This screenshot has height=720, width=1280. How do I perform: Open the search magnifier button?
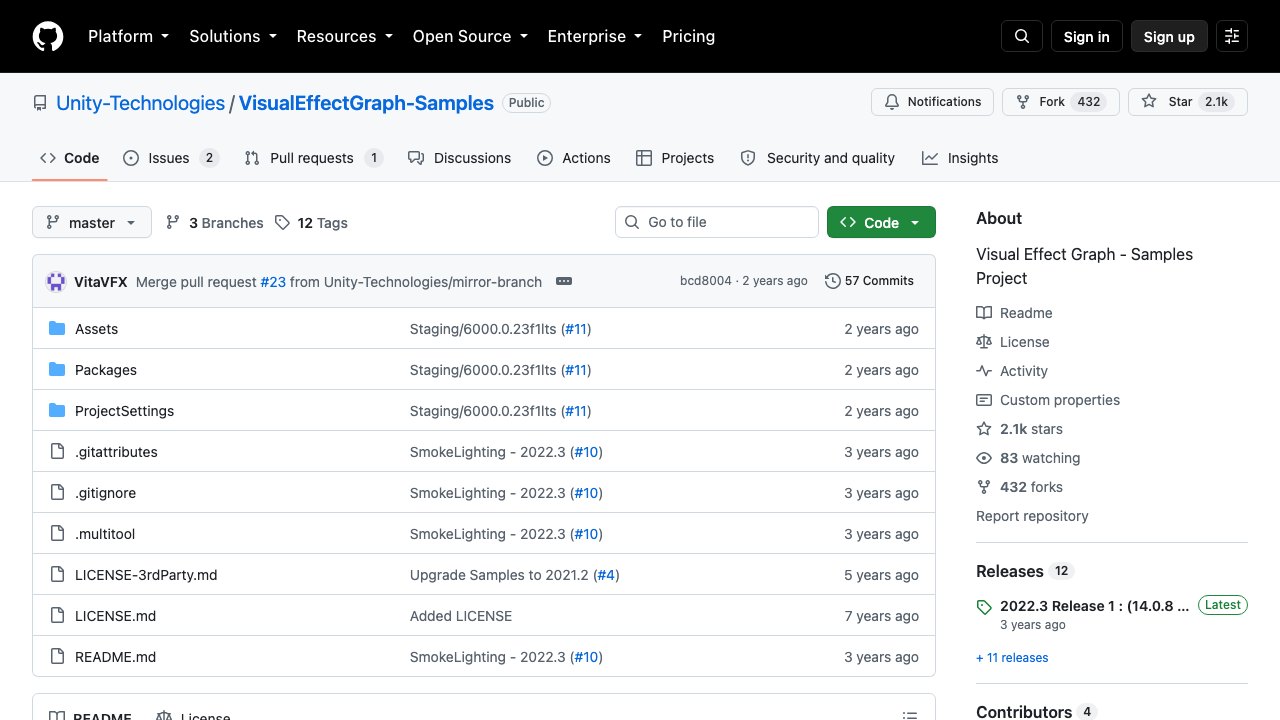(x=1022, y=36)
